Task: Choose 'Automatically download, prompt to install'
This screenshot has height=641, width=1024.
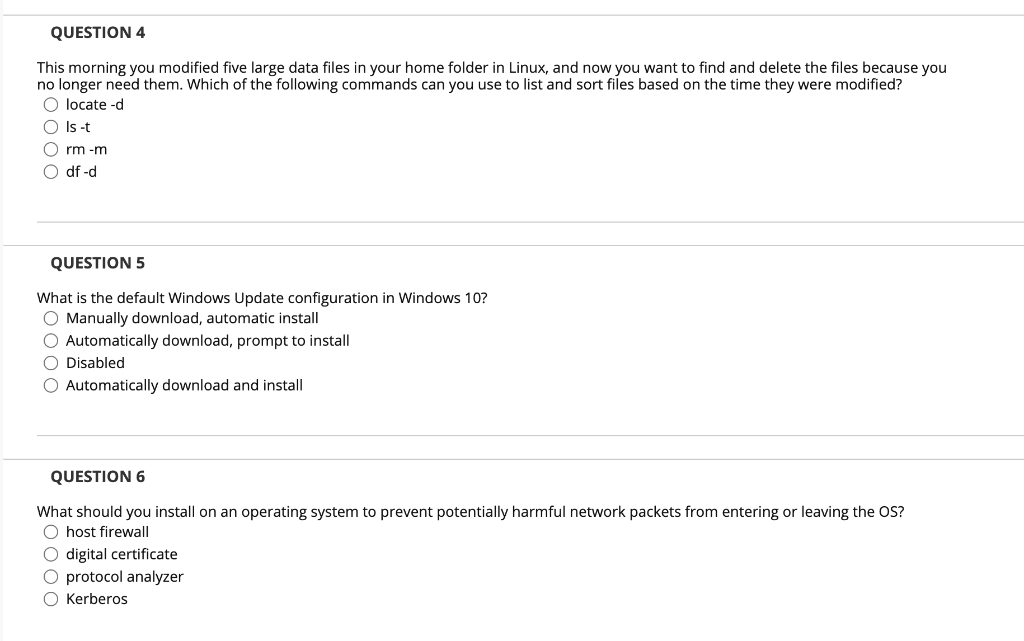Action: [x=51, y=341]
